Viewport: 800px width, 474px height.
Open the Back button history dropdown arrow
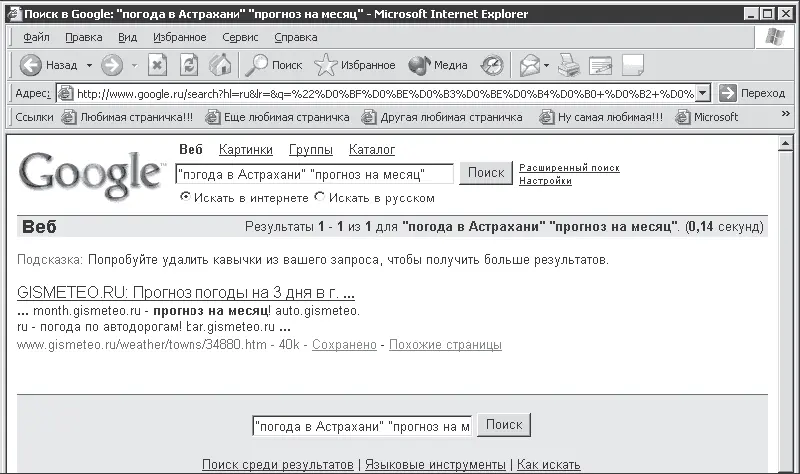[x=89, y=65]
